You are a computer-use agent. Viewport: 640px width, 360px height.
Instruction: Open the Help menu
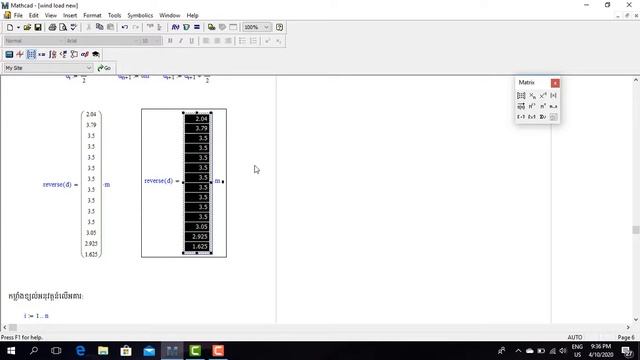pyautogui.click(x=192, y=16)
